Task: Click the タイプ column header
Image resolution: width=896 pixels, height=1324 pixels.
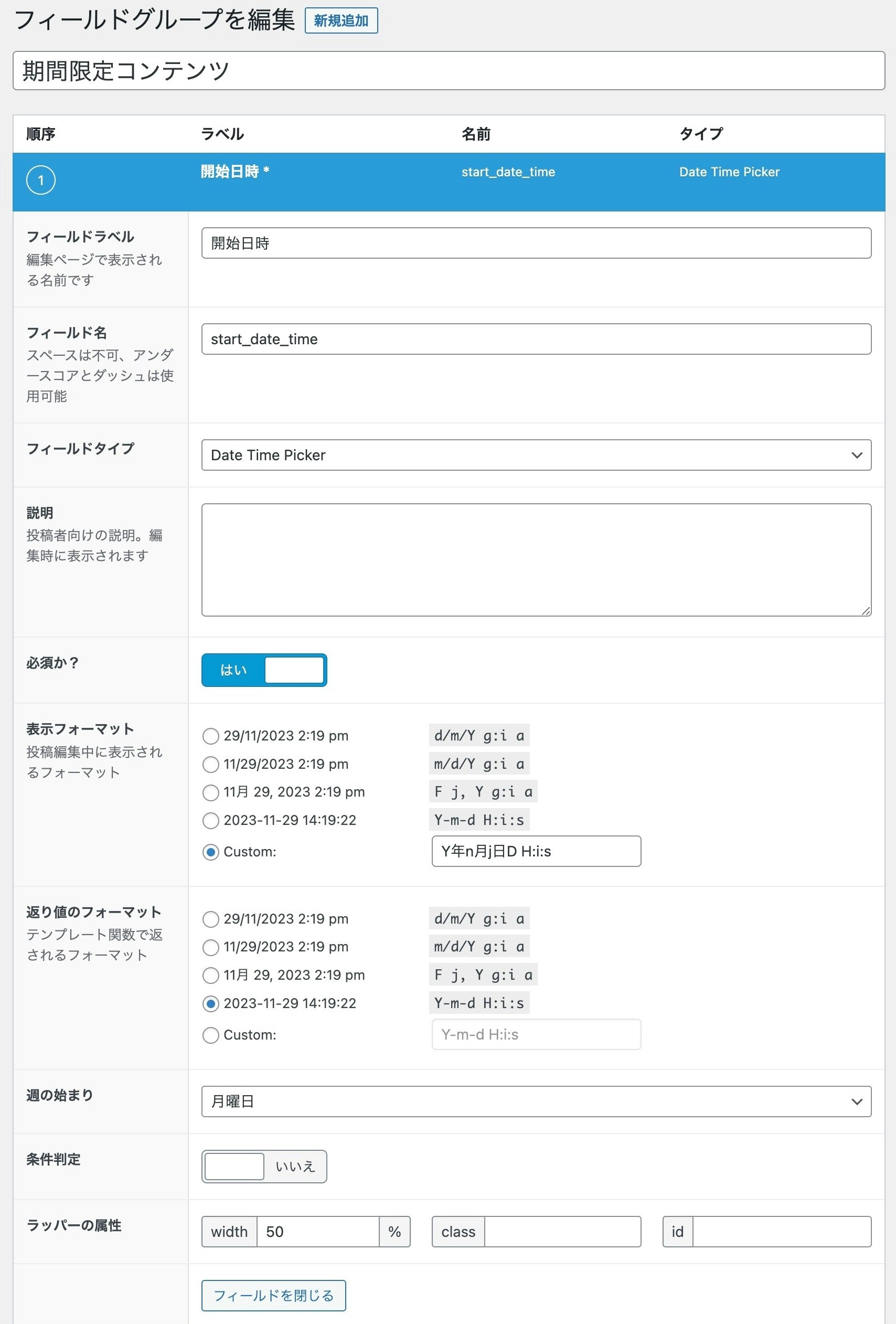Action: 701,134
